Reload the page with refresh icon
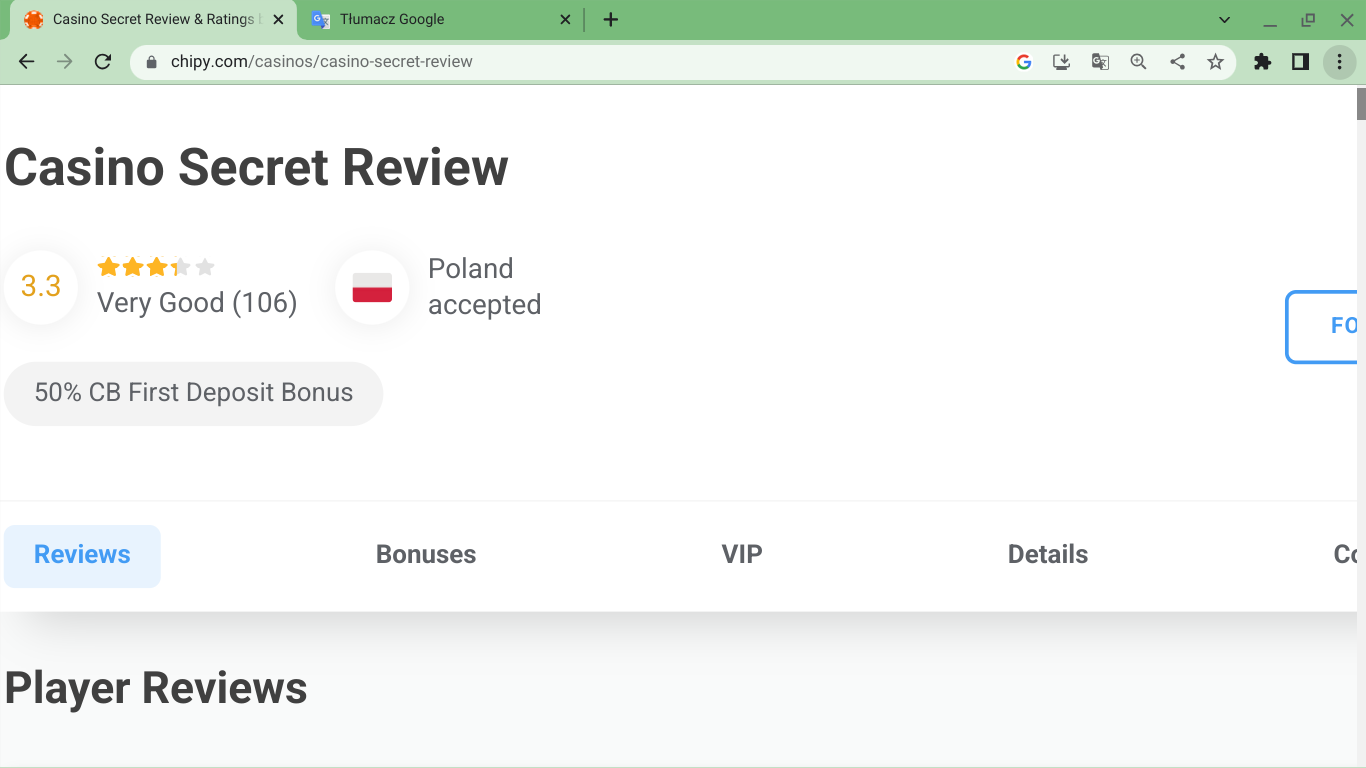 tap(102, 62)
